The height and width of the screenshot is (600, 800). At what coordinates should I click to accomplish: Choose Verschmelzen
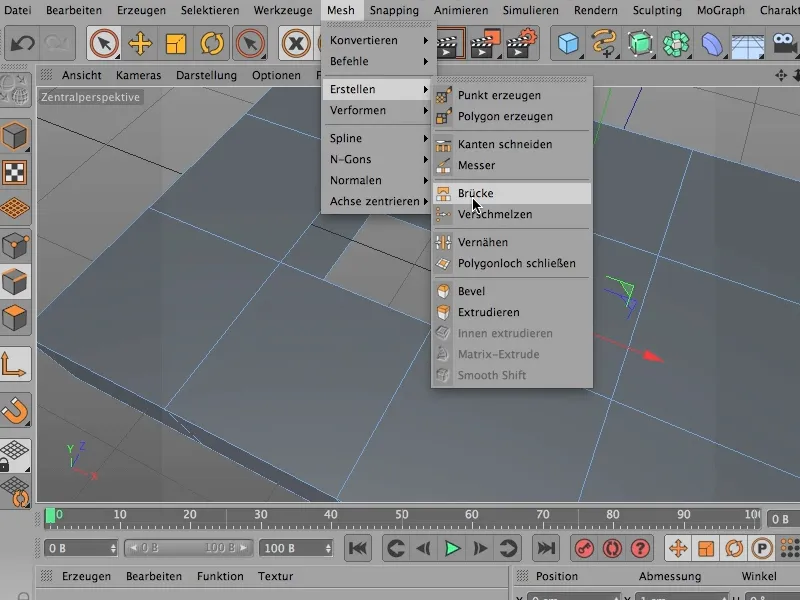512,214
